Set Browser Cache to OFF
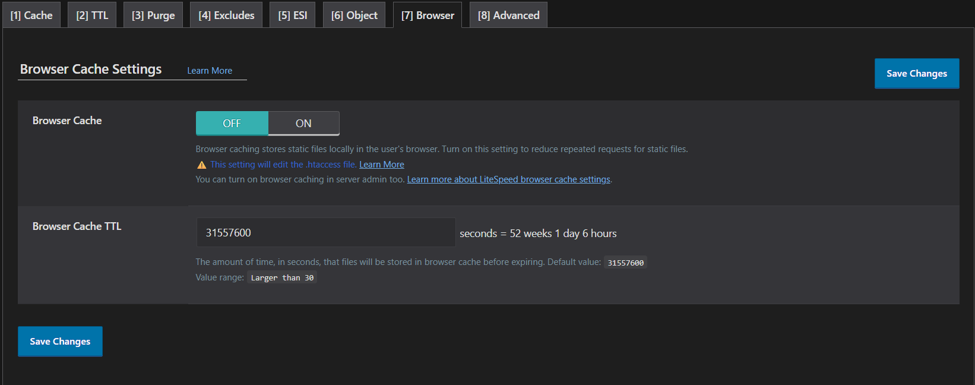The image size is (975, 385). 232,123
